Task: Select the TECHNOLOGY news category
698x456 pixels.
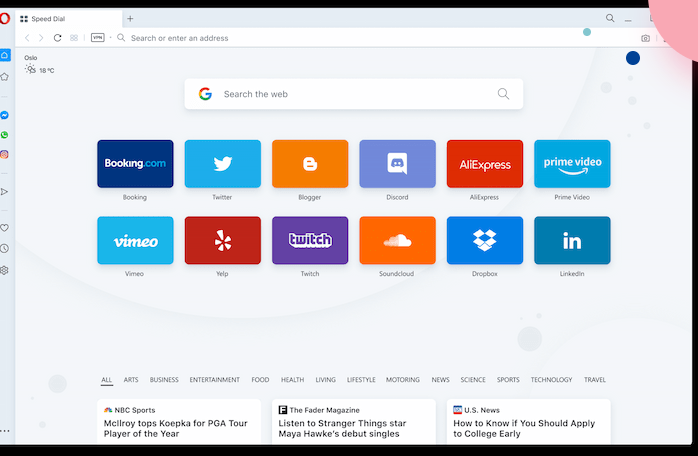Action: (x=551, y=380)
